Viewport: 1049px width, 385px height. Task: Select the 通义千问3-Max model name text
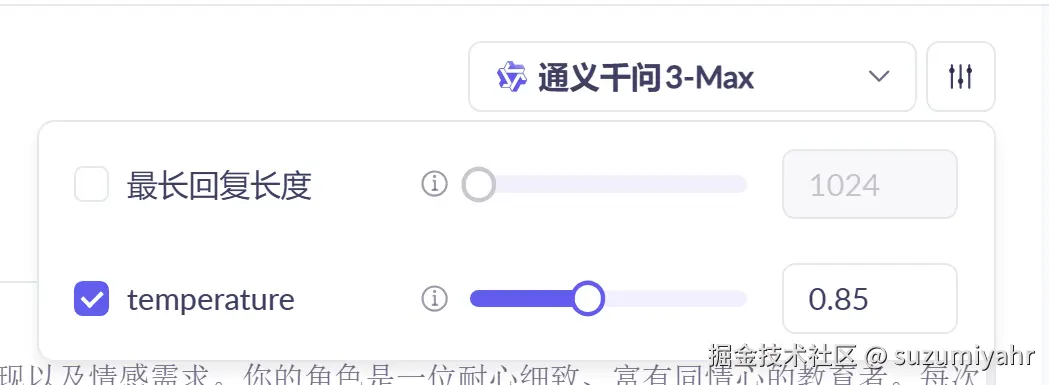click(x=646, y=78)
